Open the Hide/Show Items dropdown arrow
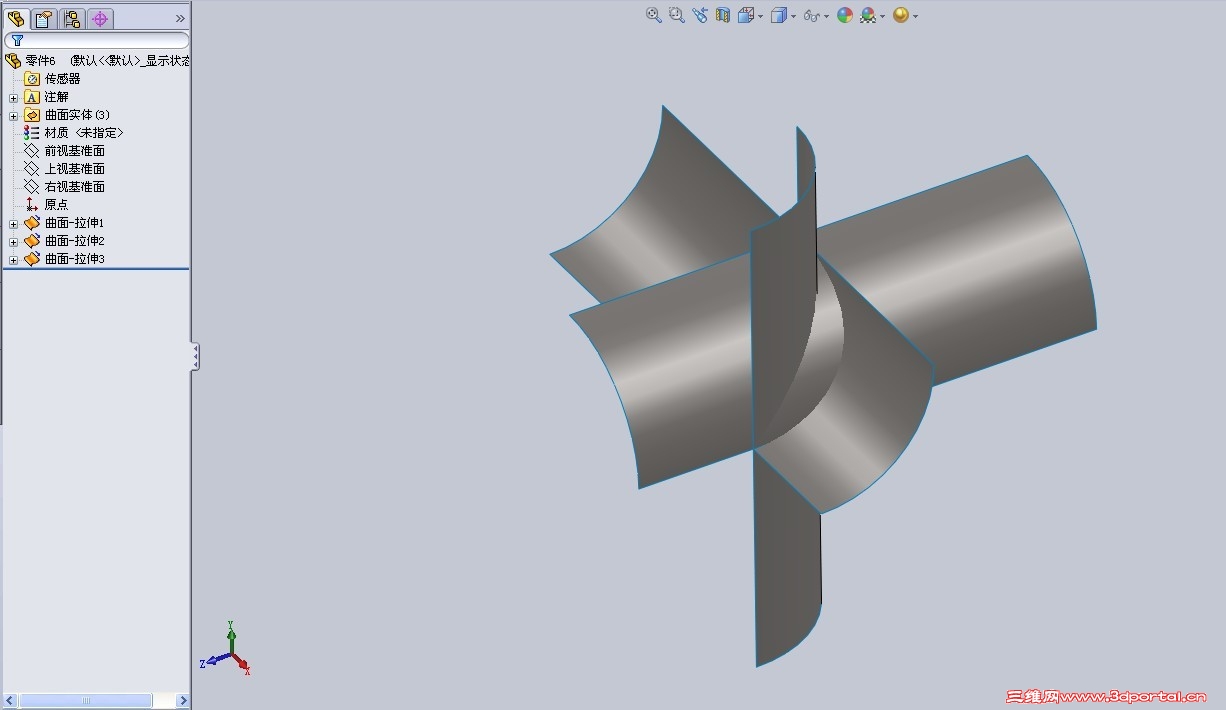1226x710 pixels. 827,16
